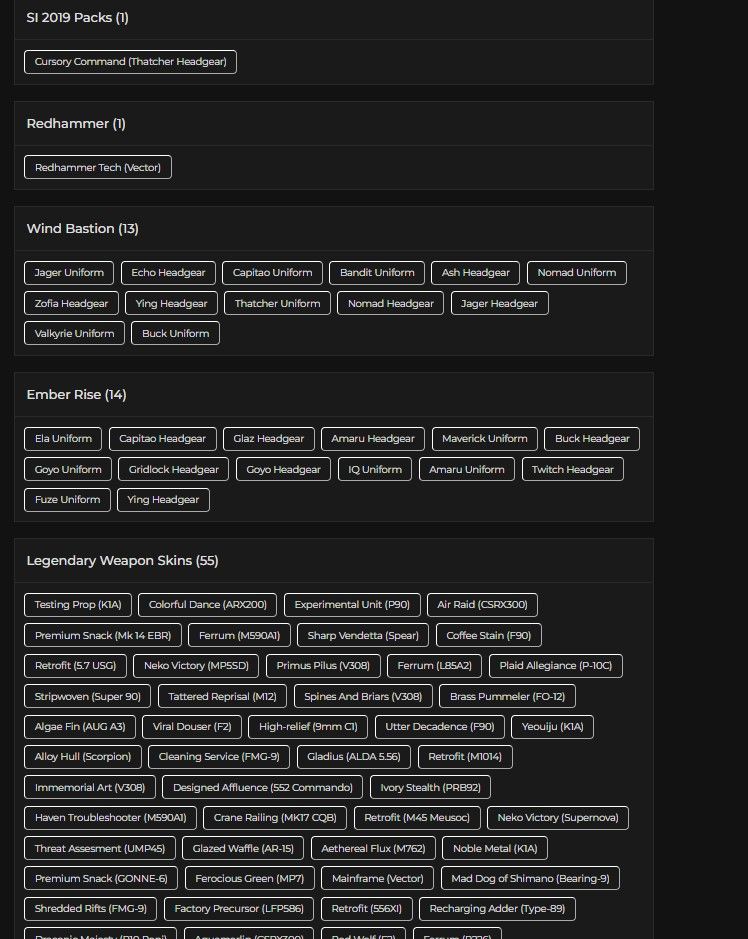This screenshot has height=939, width=748.
Task: Click the Ela Uniform tag
Action: [63, 439]
